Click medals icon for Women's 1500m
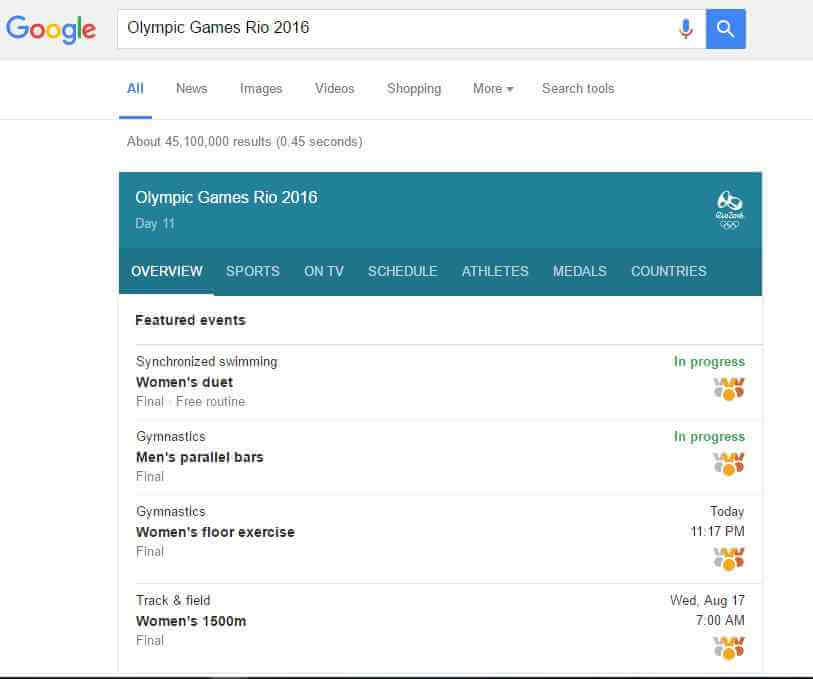 [x=729, y=648]
